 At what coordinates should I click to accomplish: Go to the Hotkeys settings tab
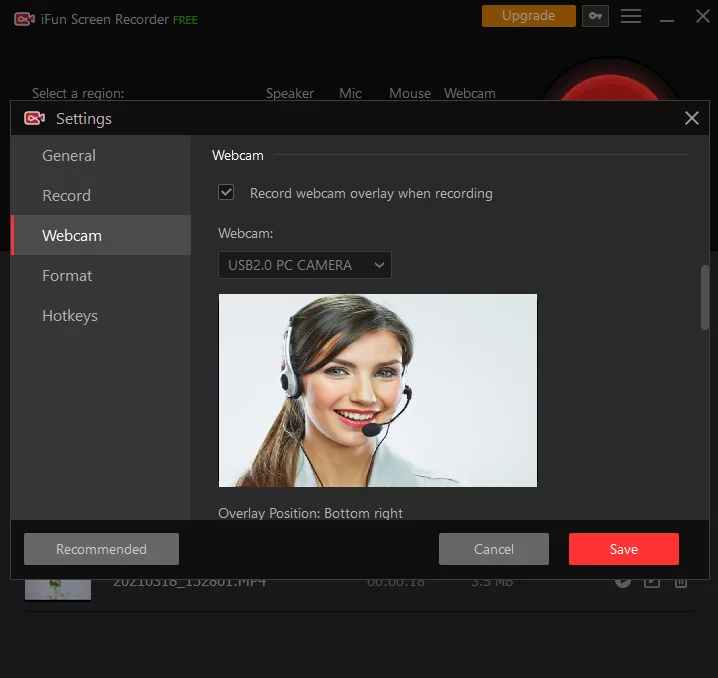[x=101, y=315]
